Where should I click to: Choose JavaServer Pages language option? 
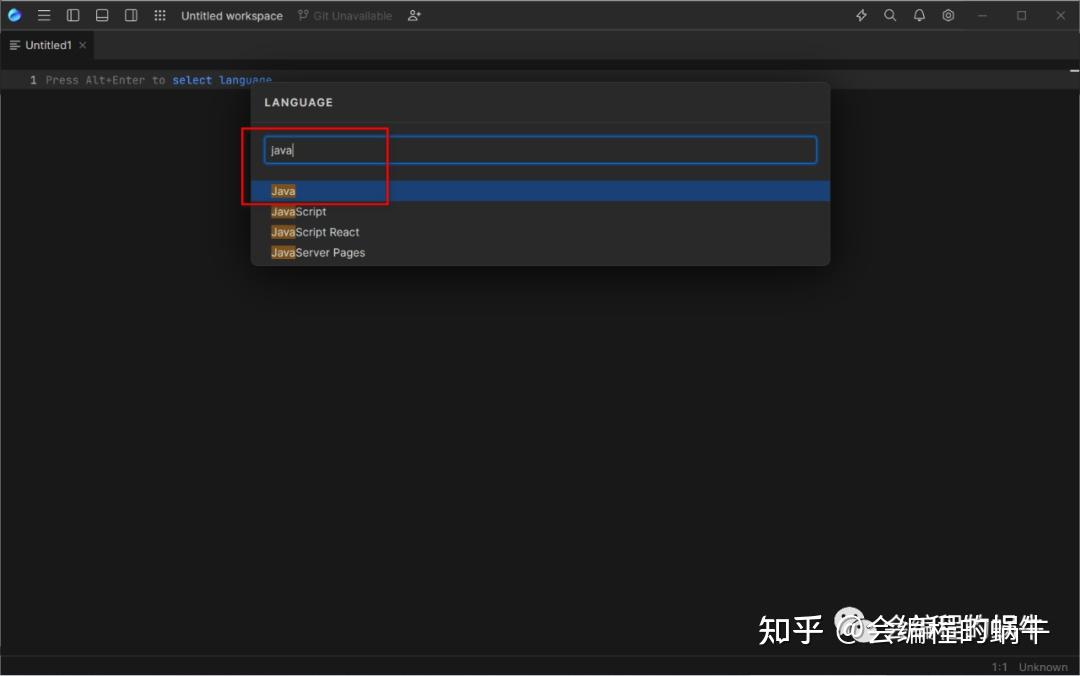click(318, 252)
